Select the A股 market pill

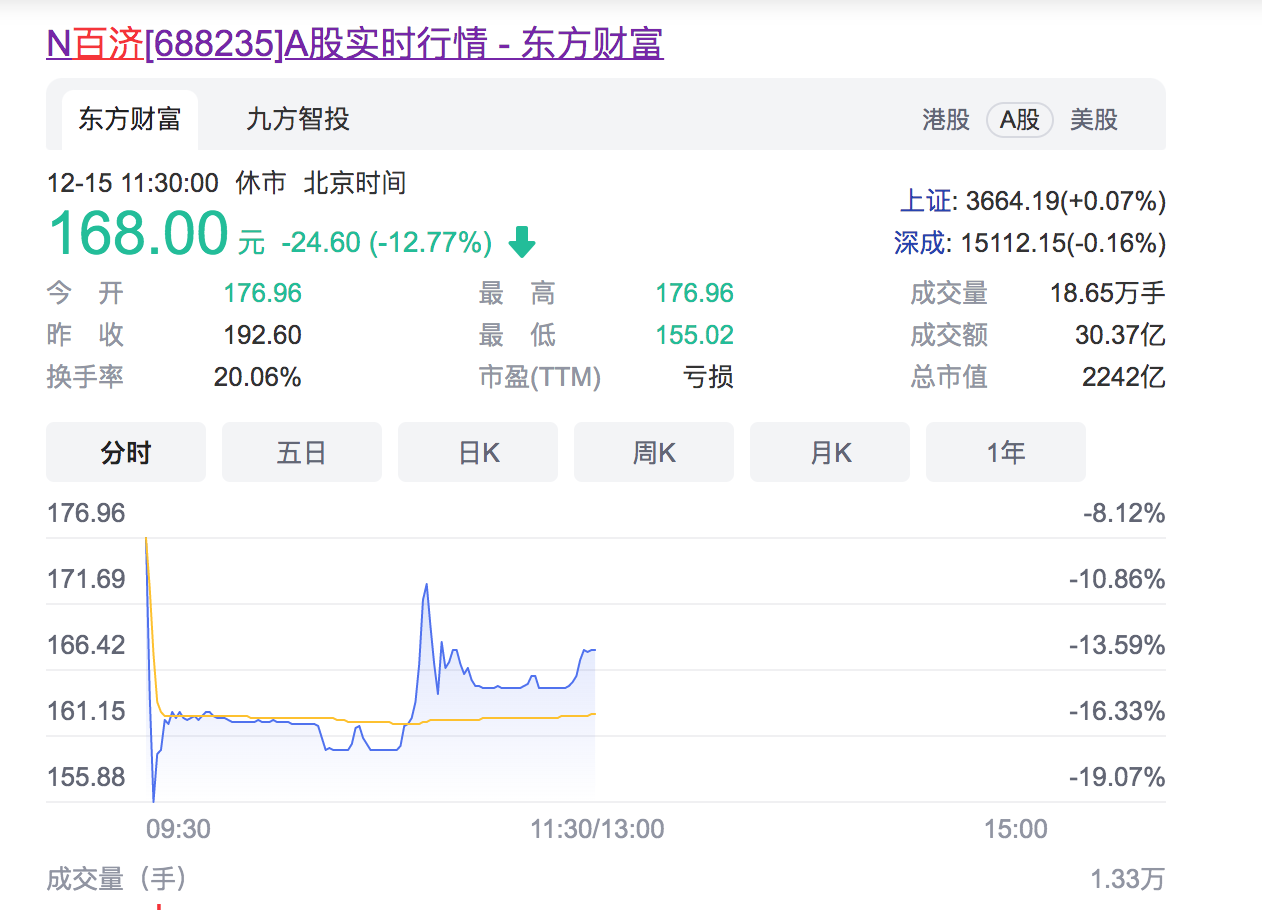(x=1020, y=120)
